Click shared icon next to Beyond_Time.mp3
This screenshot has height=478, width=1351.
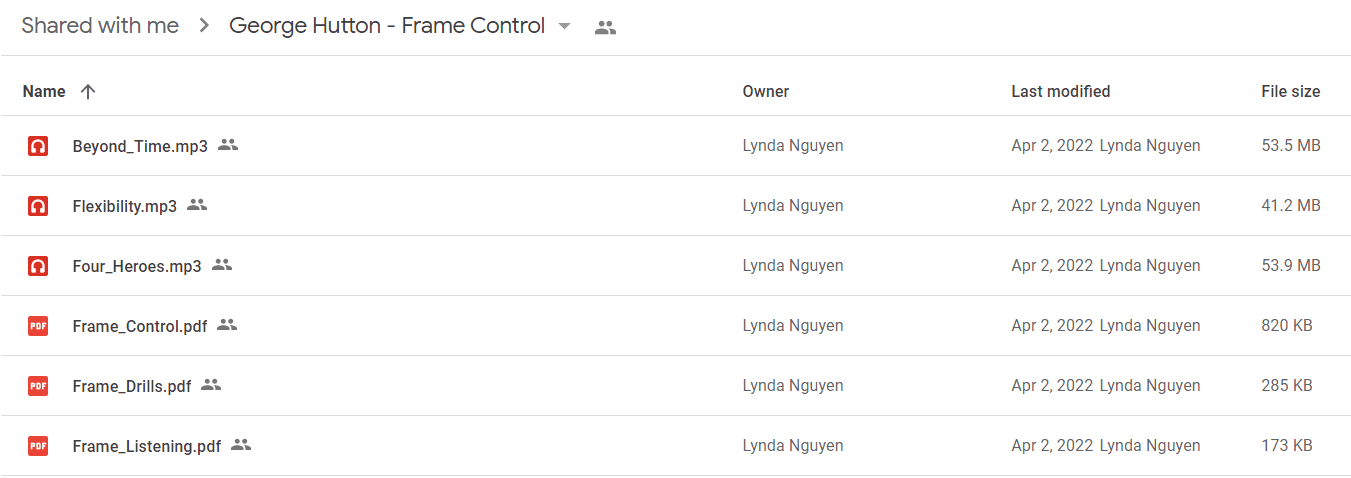pos(228,145)
